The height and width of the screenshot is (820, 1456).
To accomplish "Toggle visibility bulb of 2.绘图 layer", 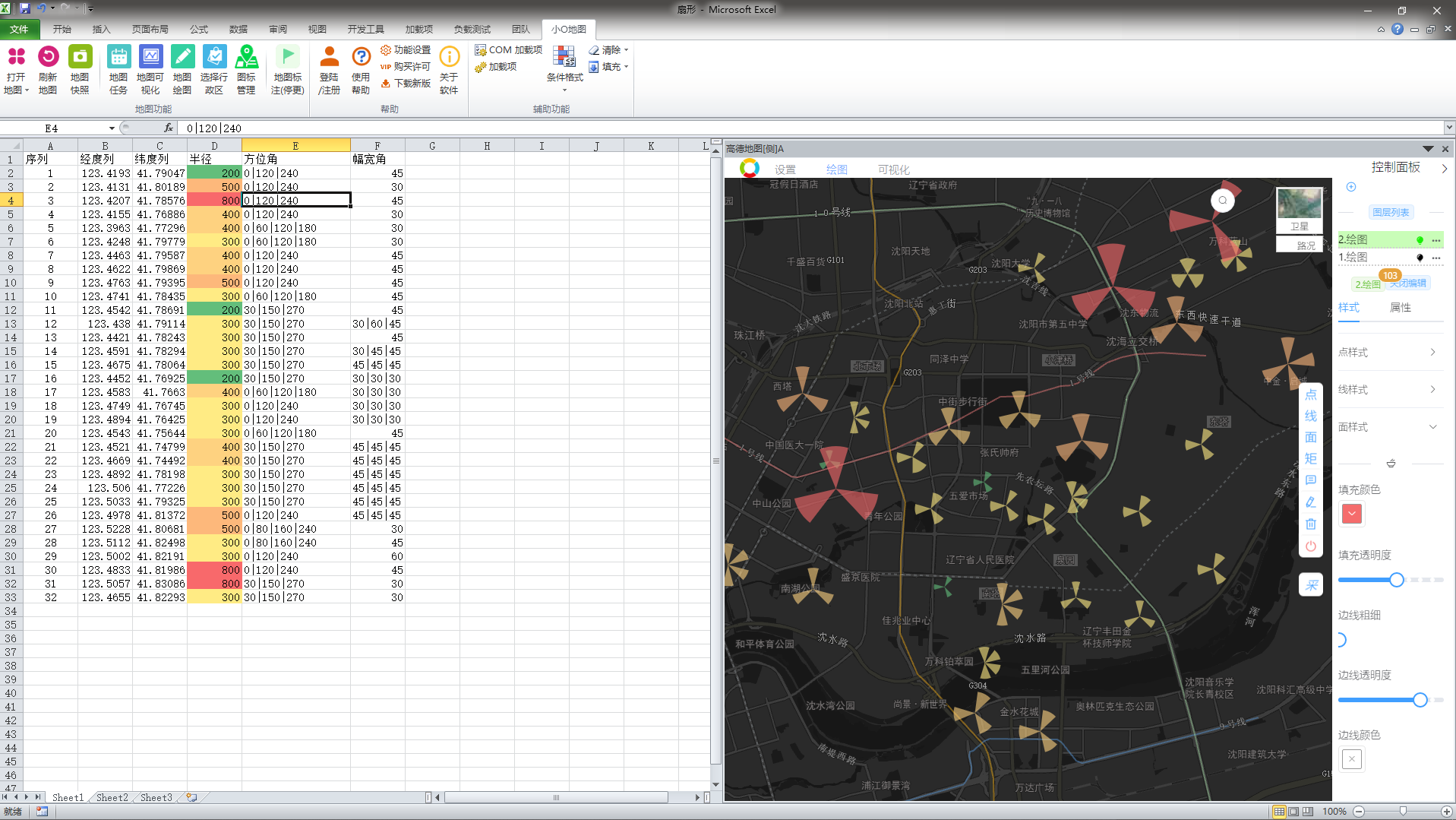I will 1420,240.
